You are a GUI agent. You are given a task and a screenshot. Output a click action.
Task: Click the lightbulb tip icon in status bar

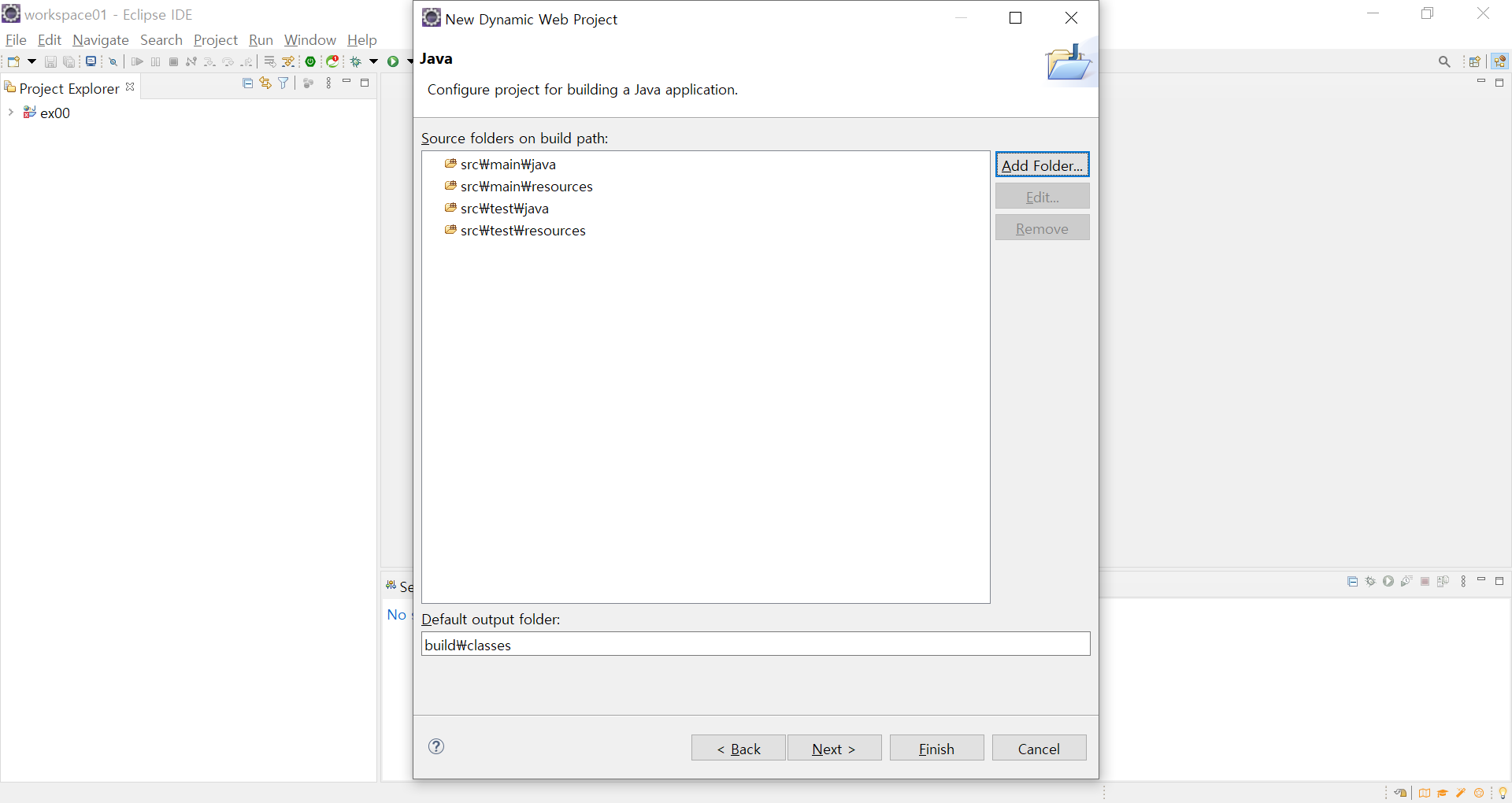tap(1503, 793)
